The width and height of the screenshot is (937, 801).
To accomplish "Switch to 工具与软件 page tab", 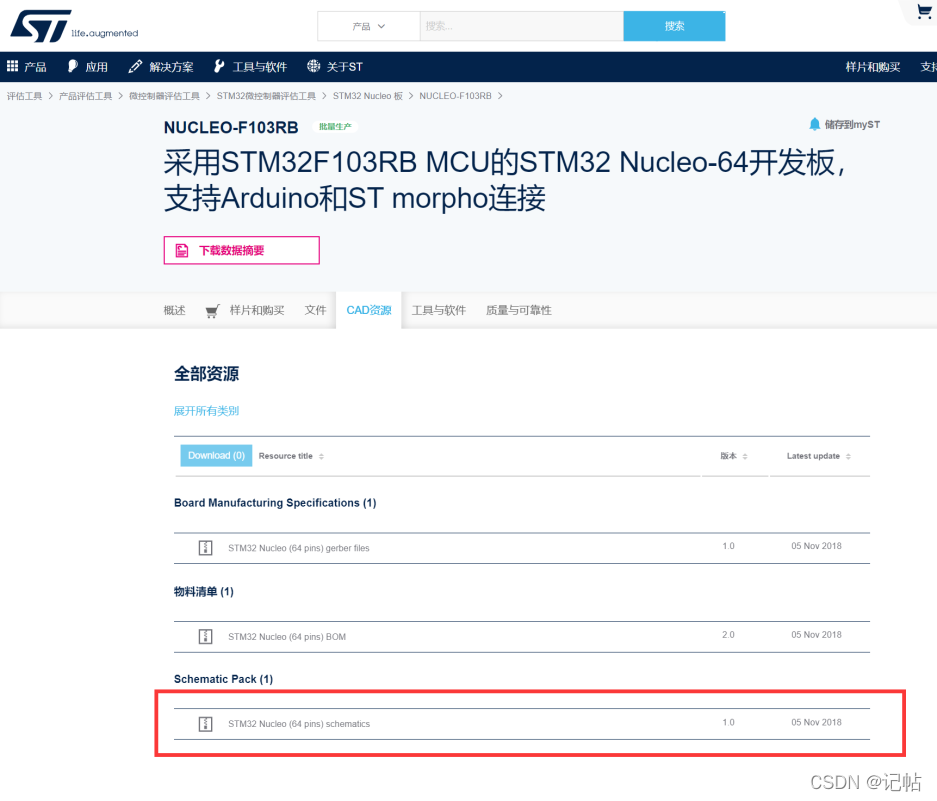I will click(x=439, y=310).
